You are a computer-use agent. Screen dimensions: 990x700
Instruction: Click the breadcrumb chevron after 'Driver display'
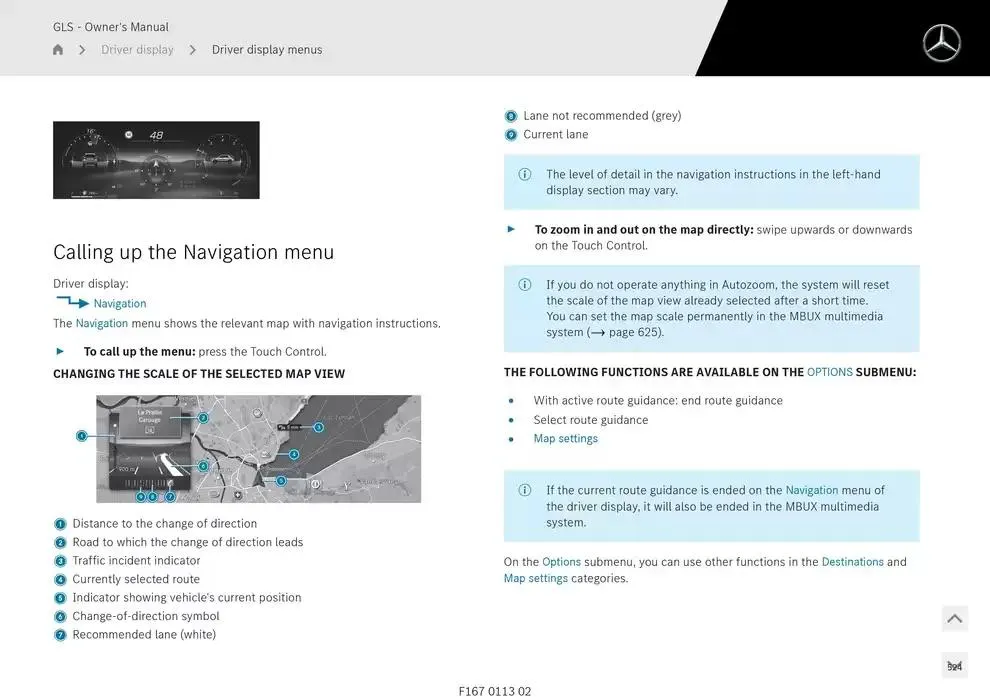click(193, 49)
